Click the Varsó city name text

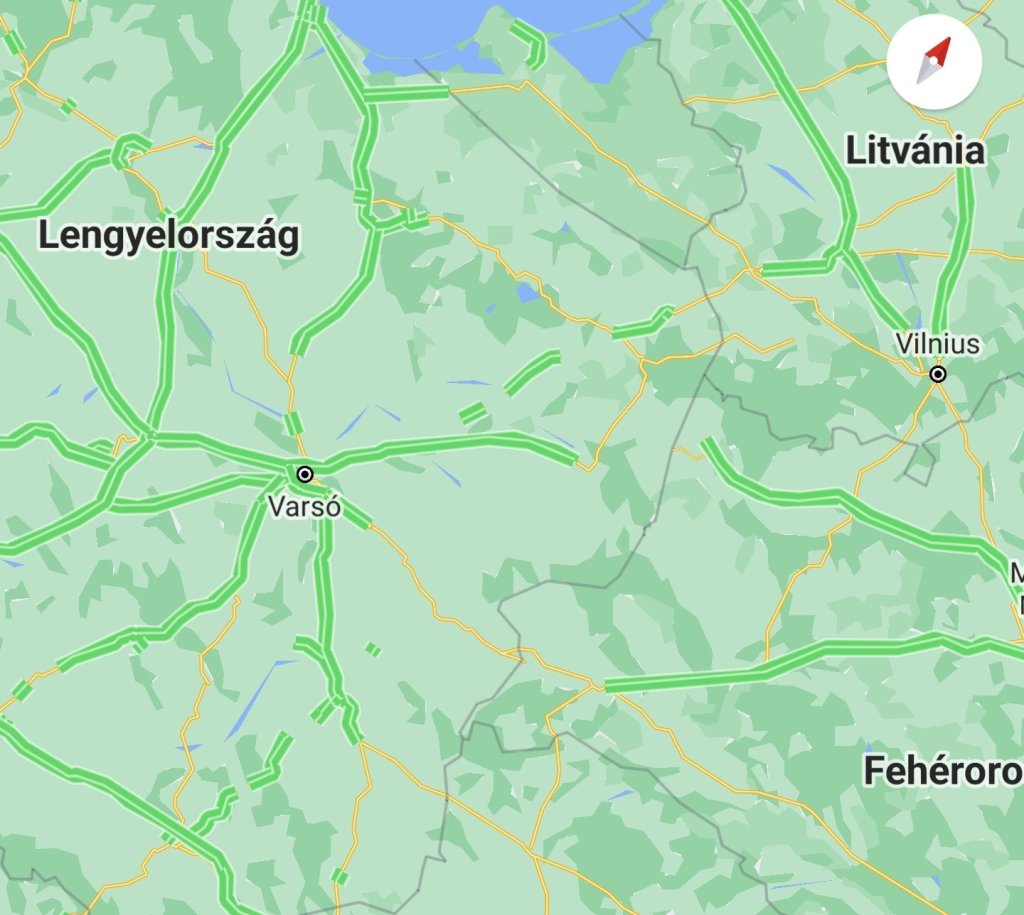click(304, 506)
